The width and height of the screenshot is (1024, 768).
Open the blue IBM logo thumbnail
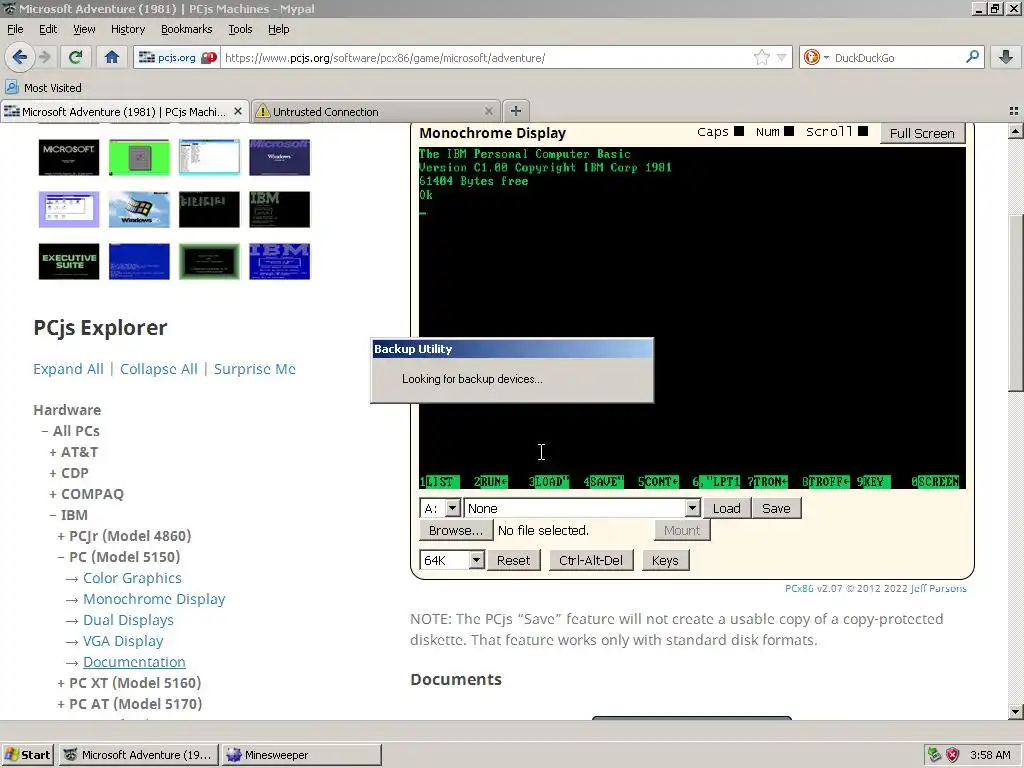click(280, 262)
